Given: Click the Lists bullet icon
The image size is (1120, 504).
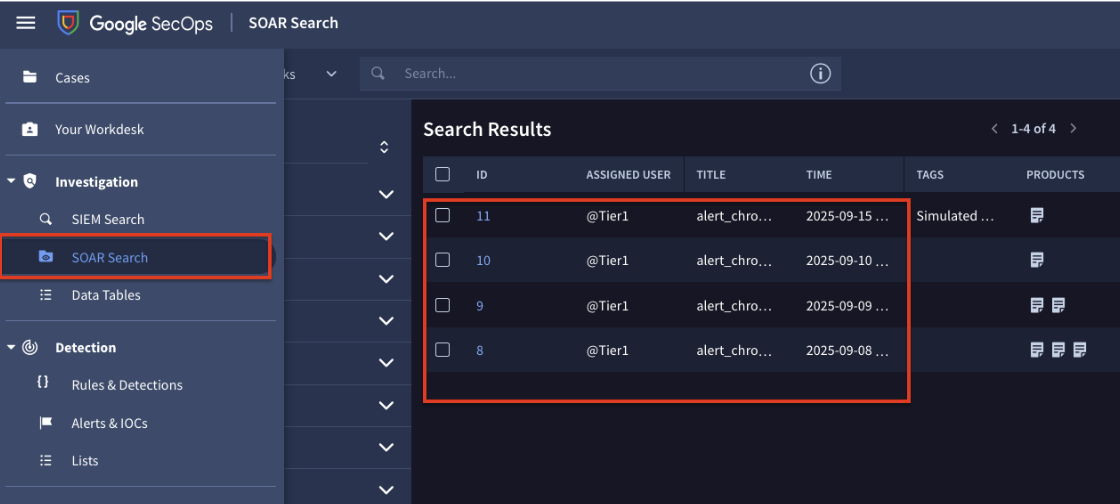Looking at the screenshot, I should coord(46,460).
